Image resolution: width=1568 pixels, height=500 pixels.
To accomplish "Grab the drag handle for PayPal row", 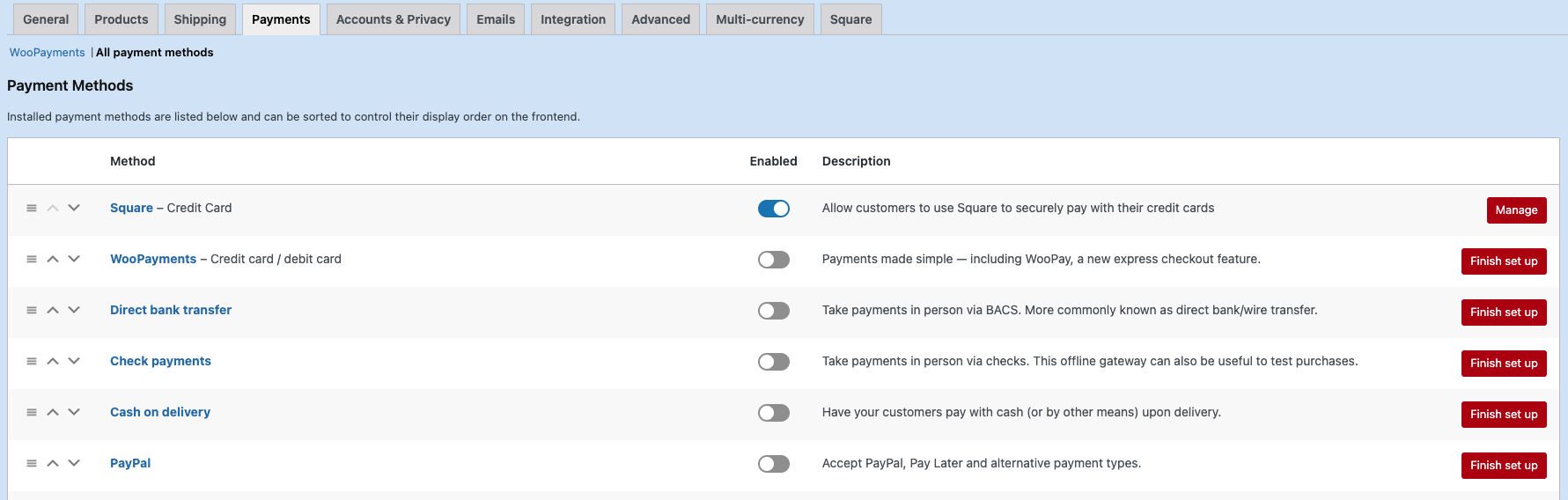I will point(32,464).
